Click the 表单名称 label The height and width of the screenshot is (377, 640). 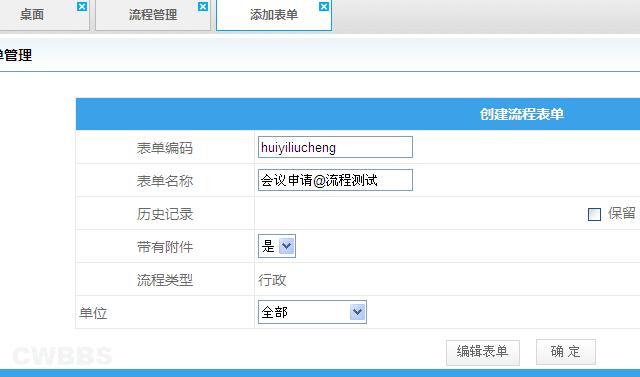(x=165, y=181)
